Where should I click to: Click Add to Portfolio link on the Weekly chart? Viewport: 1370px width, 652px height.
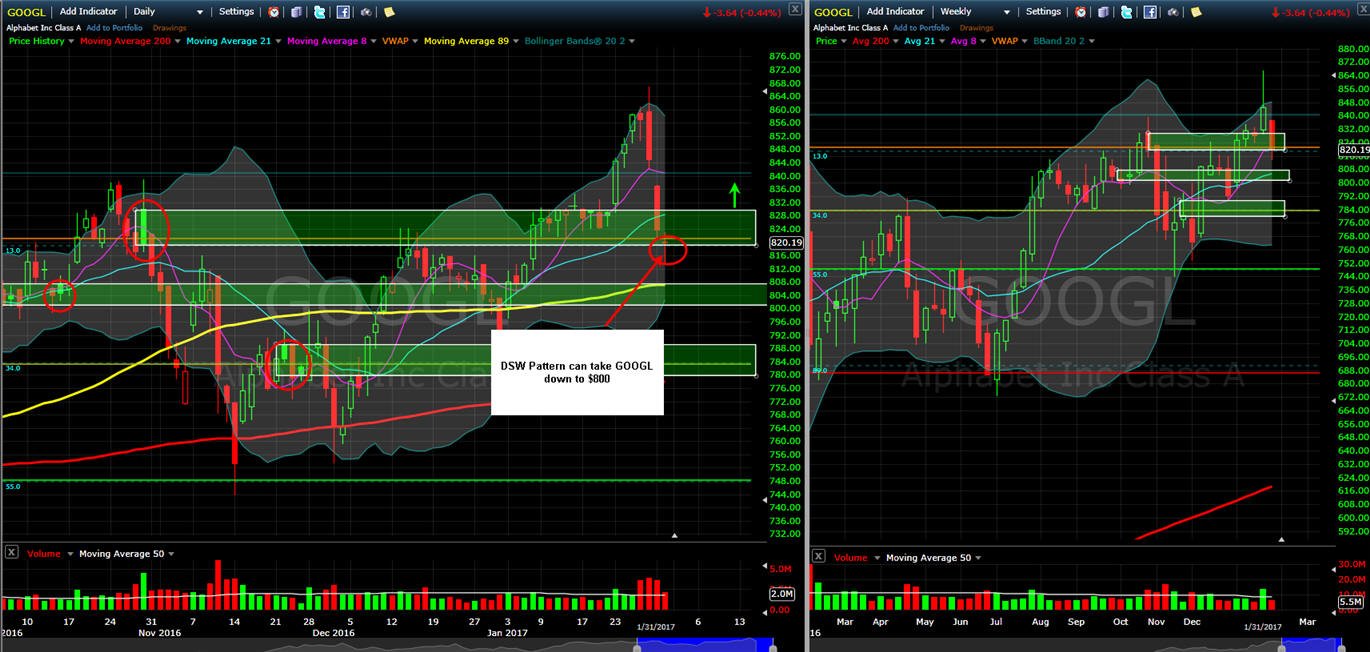(x=921, y=28)
